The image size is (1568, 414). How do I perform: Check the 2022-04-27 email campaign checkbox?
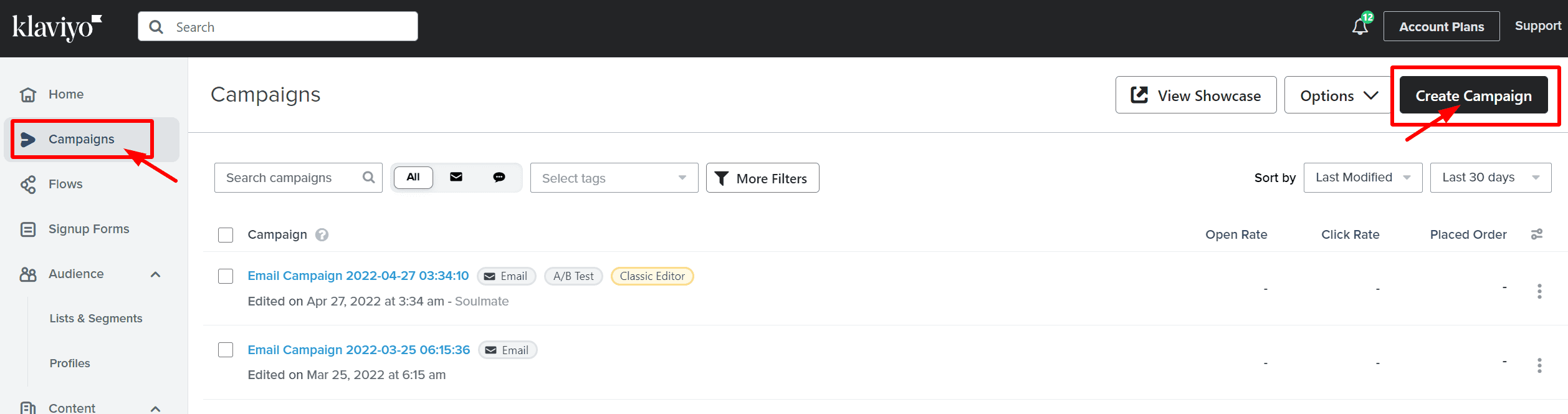(226, 276)
